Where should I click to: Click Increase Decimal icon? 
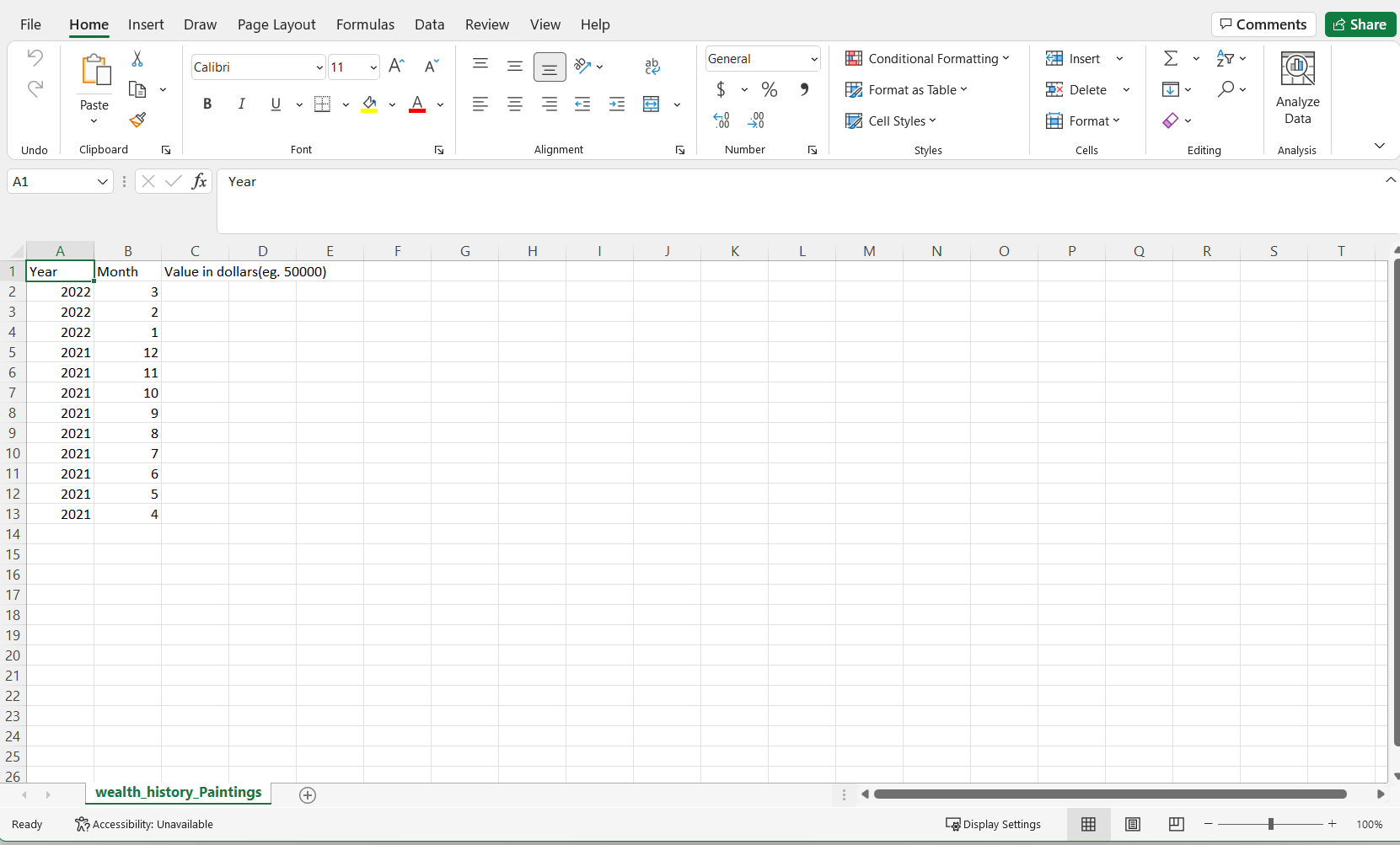[x=721, y=120]
